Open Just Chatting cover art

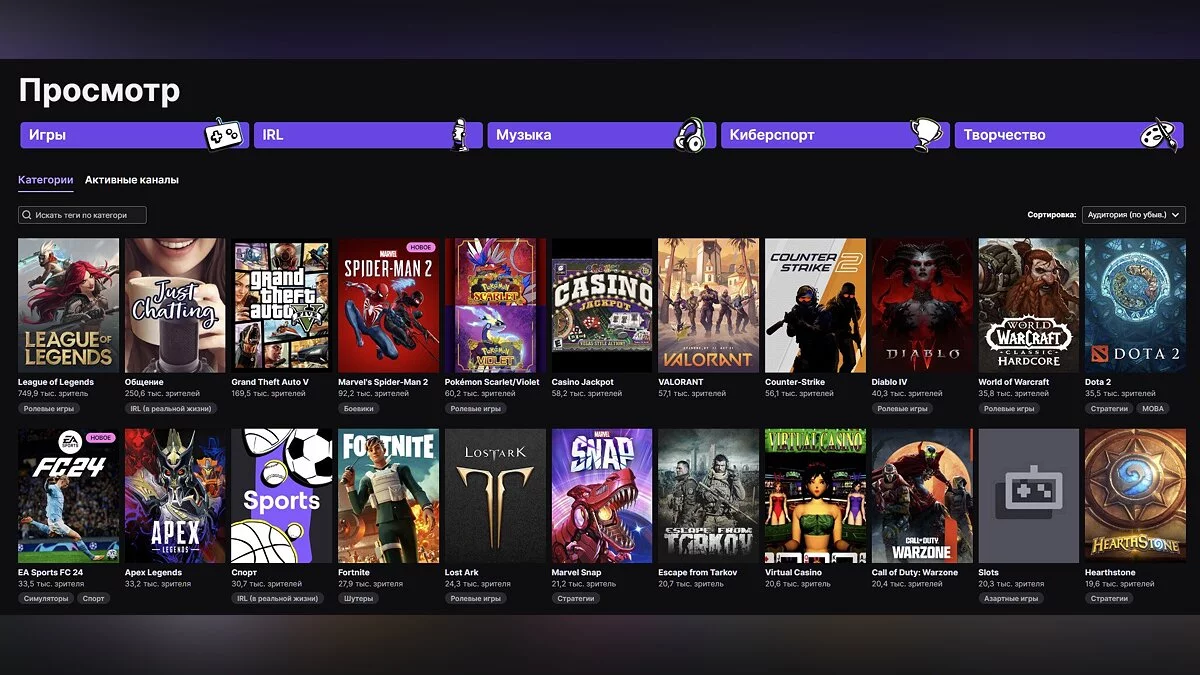pyautogui.click(x=175, y=305)
